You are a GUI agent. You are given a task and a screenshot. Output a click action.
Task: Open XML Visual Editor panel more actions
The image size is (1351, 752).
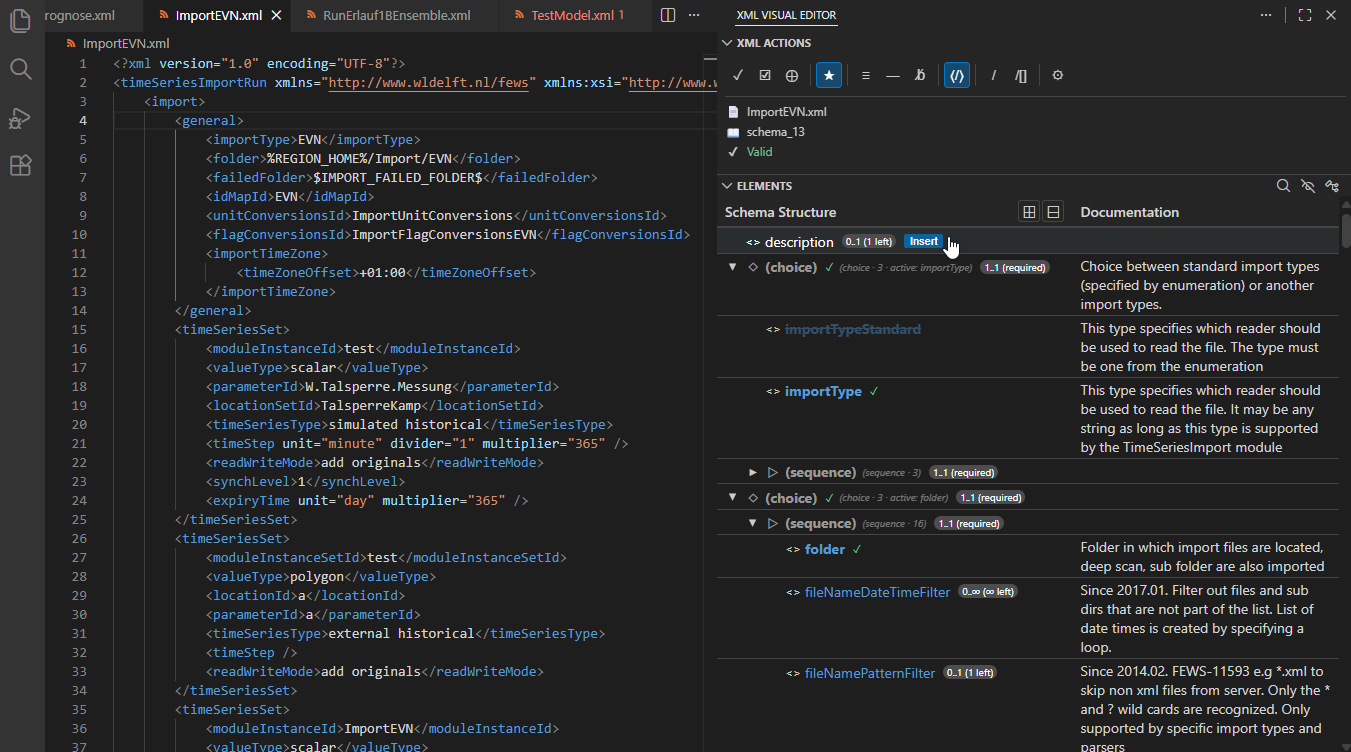(x=1267, y=15)
